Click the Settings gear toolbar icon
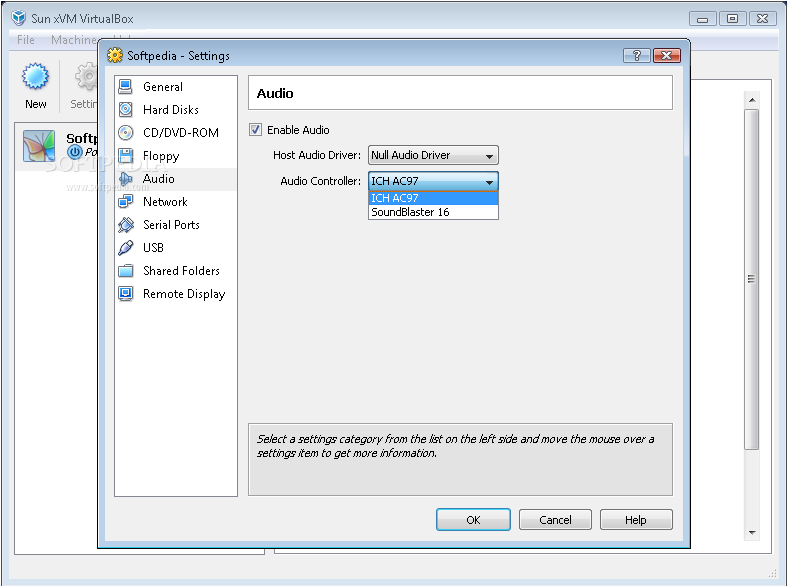Image resolution: width=788 pixels, height=586 pixels. click(86, 76)
